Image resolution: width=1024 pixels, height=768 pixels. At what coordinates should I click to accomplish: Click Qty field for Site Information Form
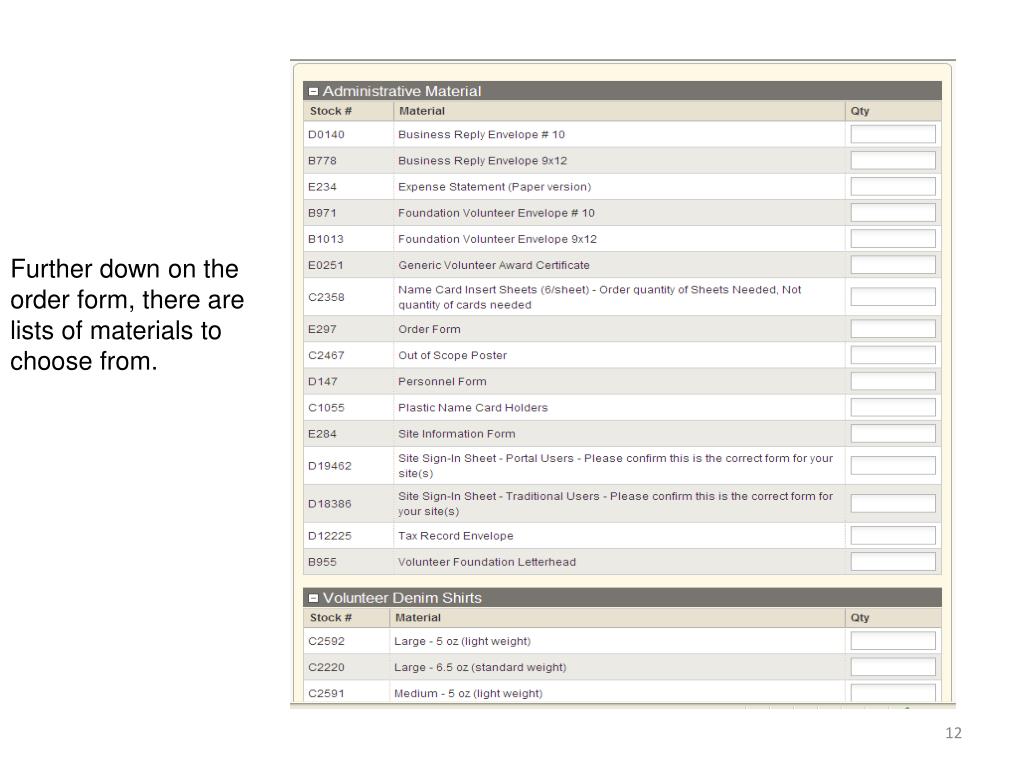(893, 434)
